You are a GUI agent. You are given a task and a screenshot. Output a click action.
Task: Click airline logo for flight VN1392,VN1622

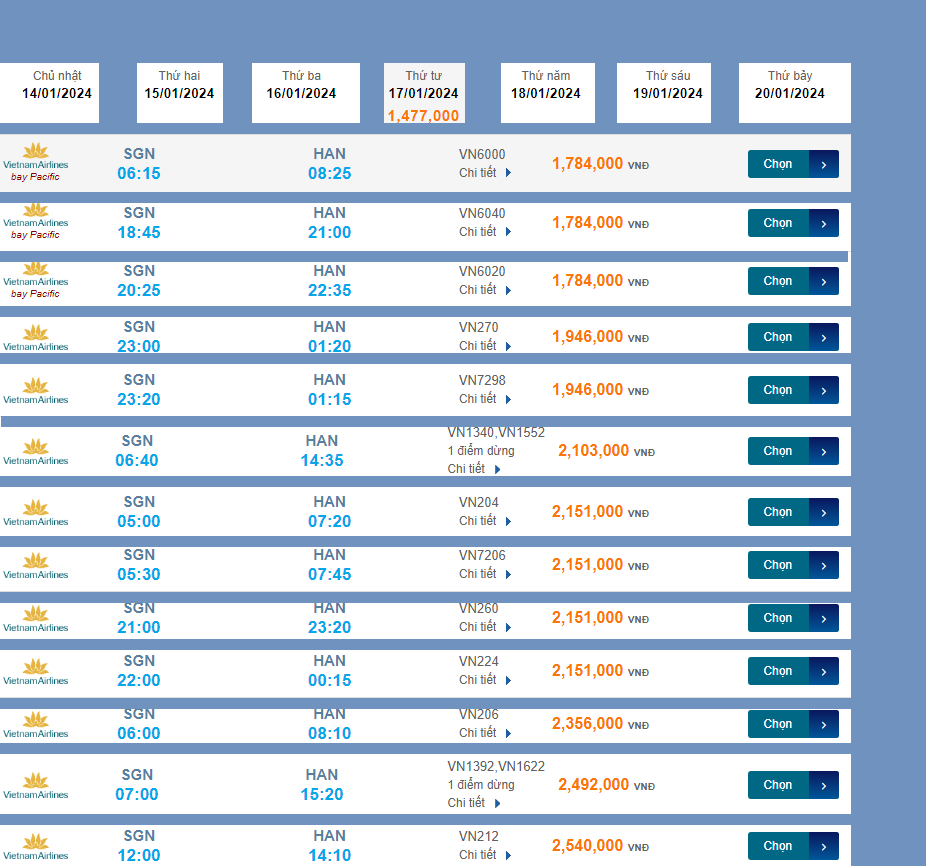[35, 786]
